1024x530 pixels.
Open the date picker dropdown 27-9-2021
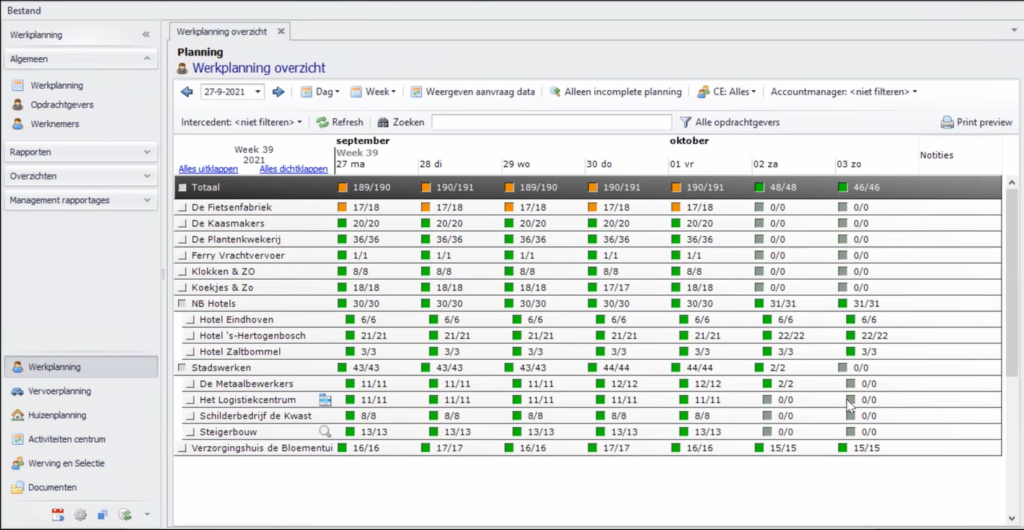[x=259, y=92]
